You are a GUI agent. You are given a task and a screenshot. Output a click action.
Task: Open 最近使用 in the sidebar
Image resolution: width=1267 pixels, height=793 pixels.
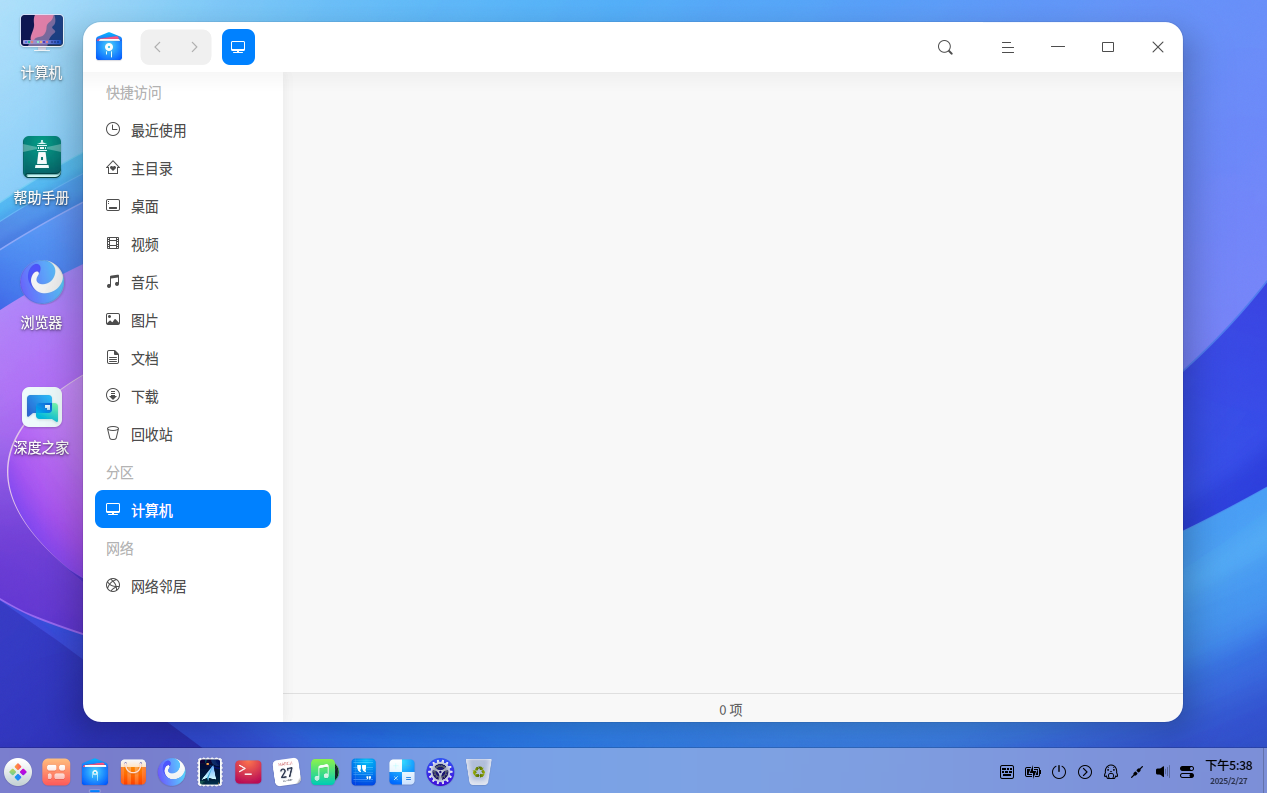click(x=183, y=131)
